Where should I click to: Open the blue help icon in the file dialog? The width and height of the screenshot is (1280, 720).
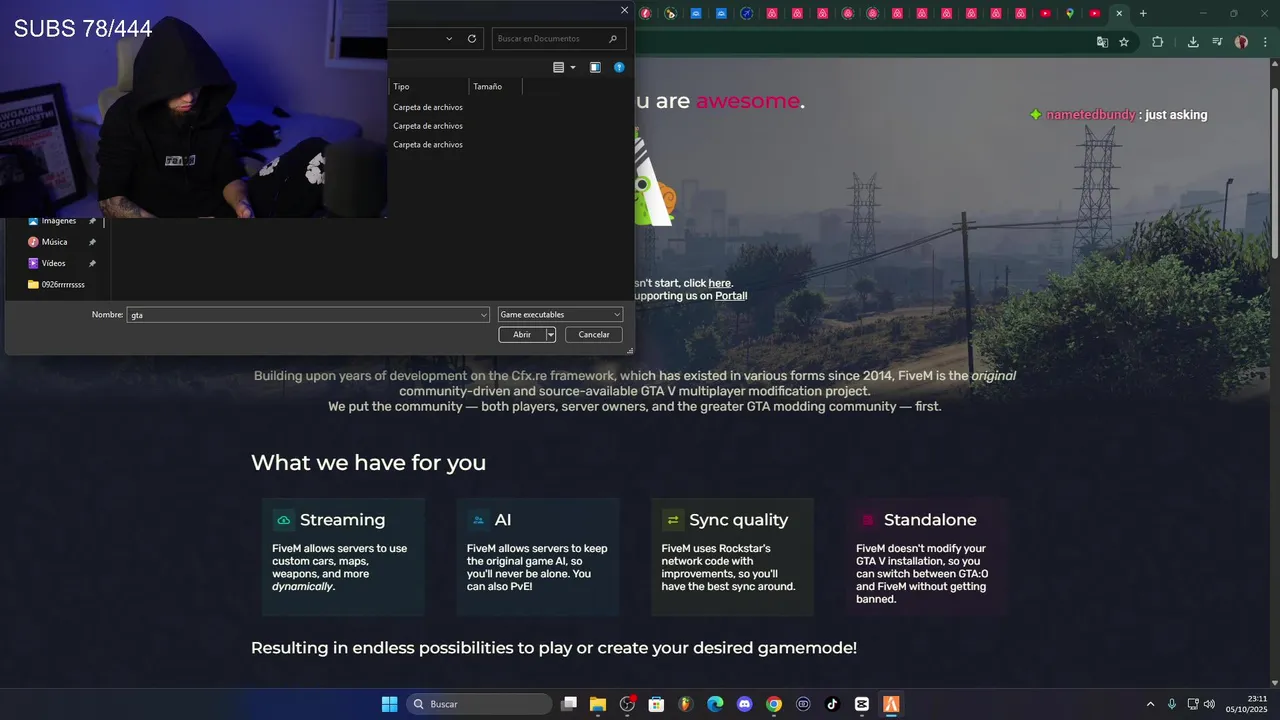(x=619, y=67)
